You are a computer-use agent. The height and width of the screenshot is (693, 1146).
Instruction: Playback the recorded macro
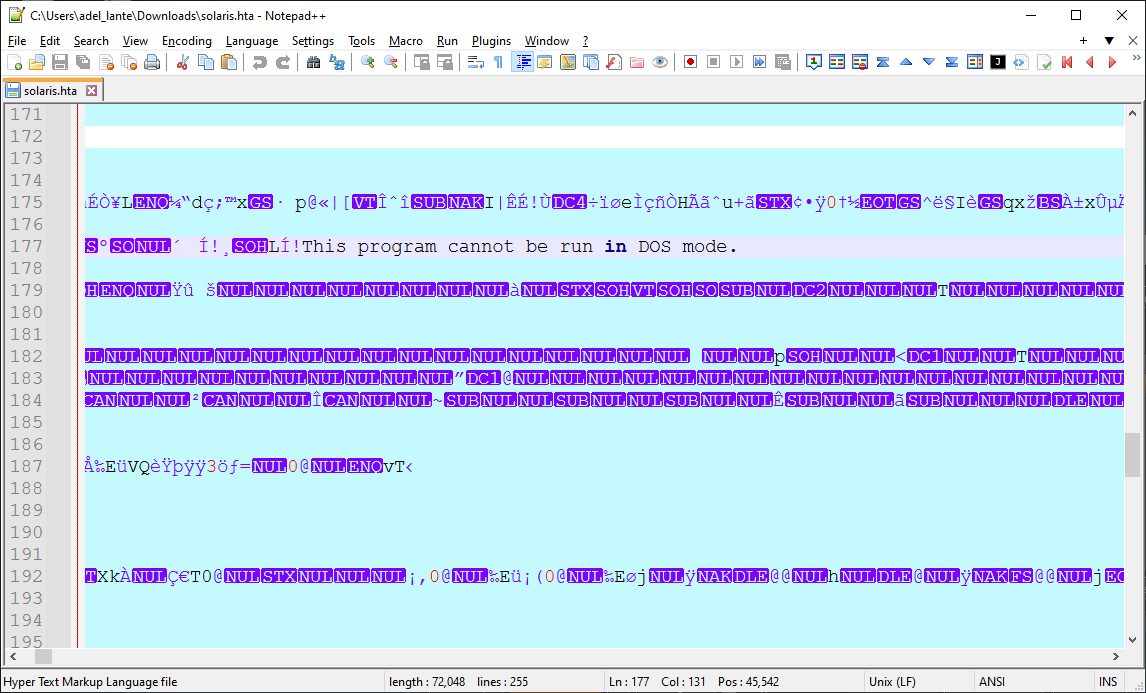(737, 61)
